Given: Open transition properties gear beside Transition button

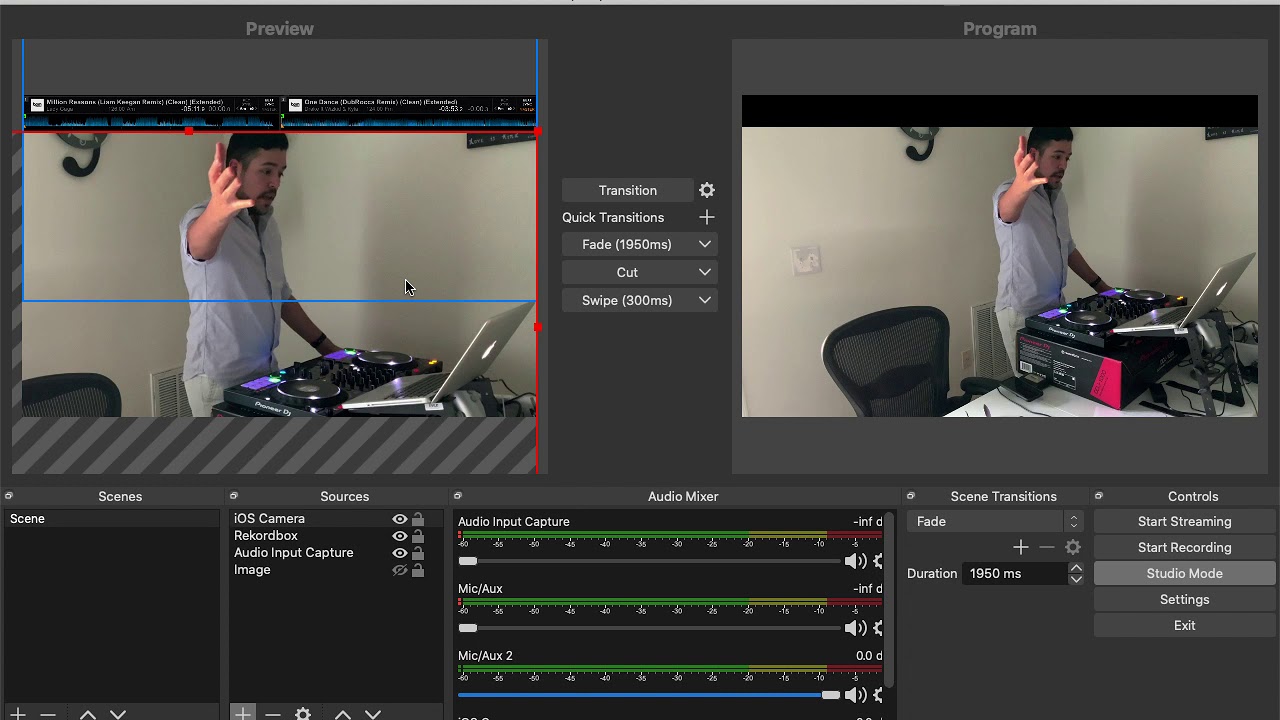Looking at the screenshot, I should [707, 190].
